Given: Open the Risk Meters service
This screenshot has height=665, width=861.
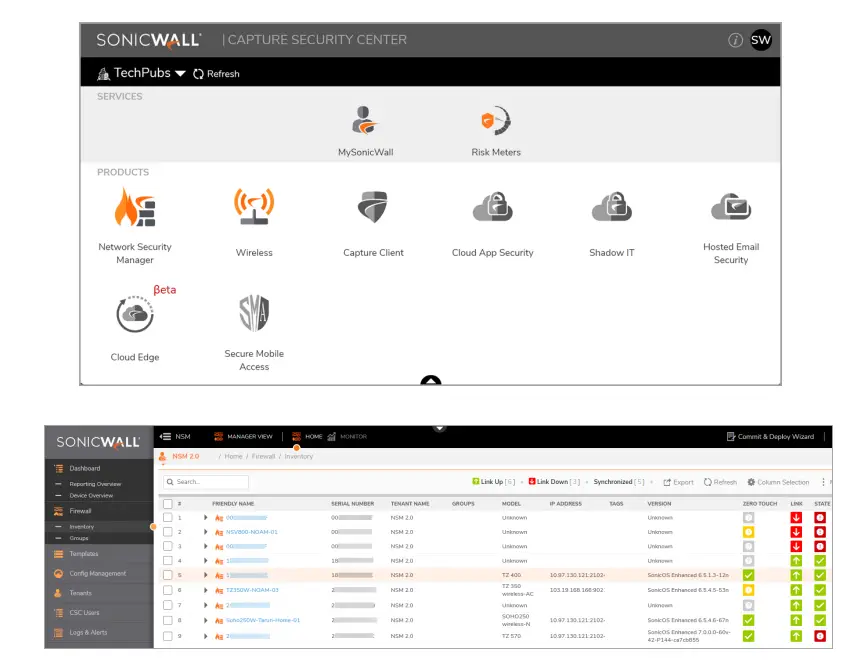Looking at the screenshot, I should click(x=495, y=131).
